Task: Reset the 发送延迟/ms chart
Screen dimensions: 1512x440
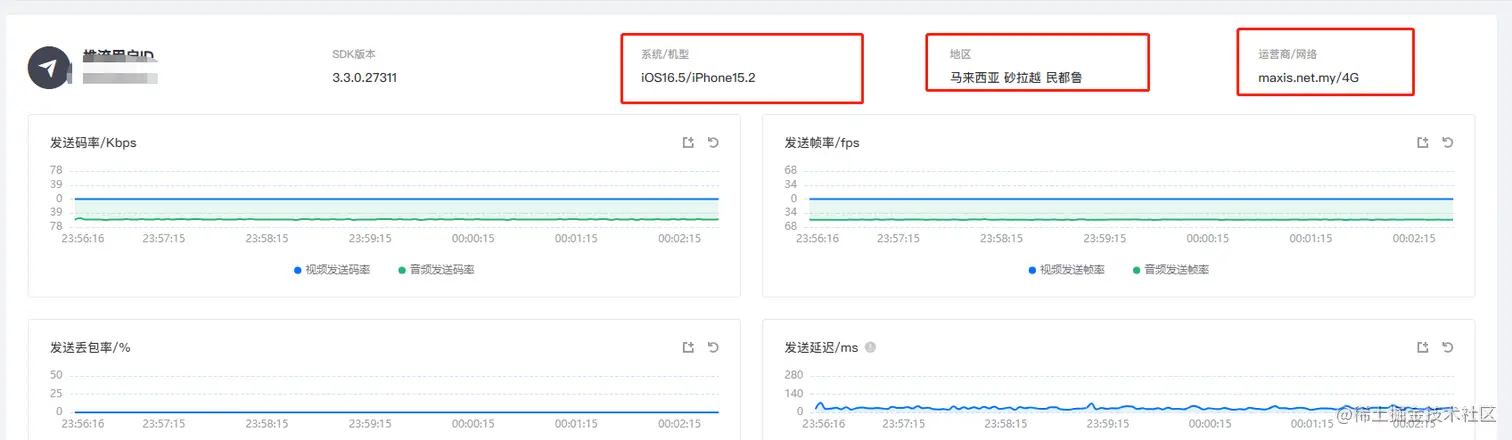Action: (x=1447, y=347)
